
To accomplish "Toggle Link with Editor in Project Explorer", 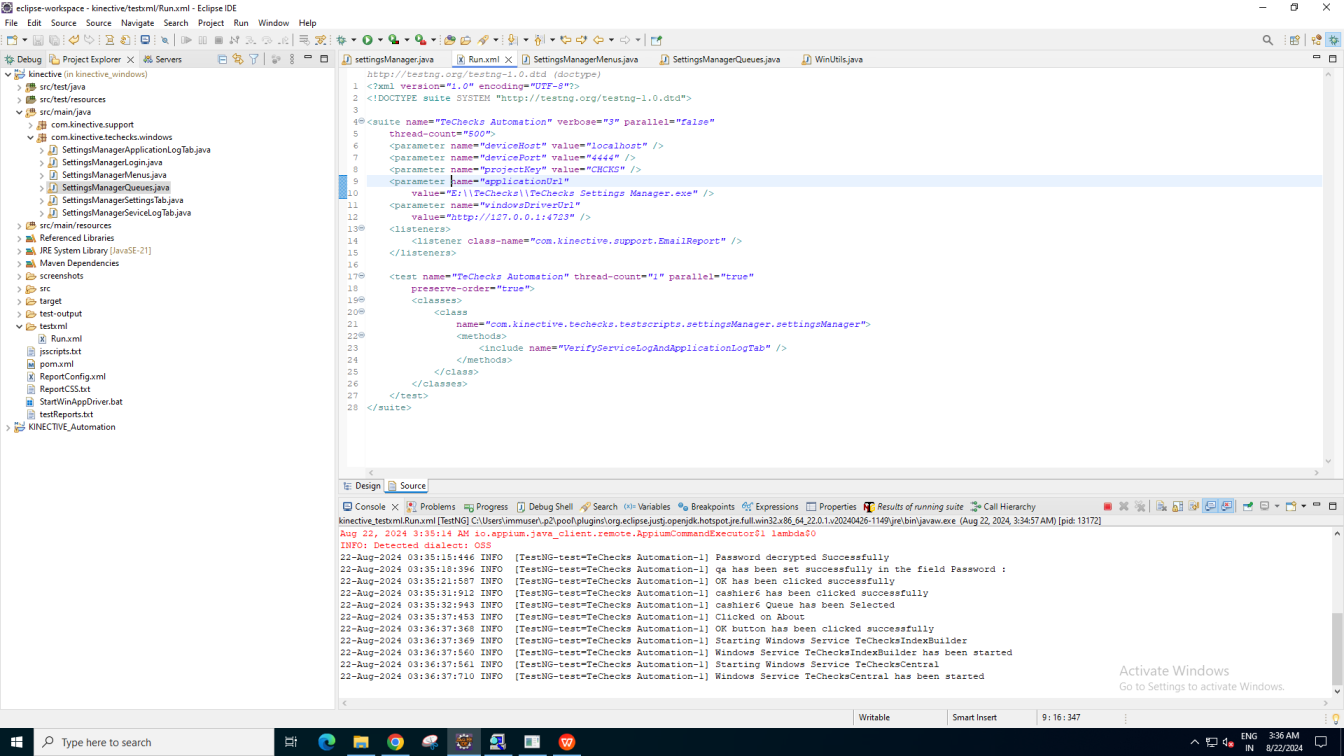I will tap(238, 60).
